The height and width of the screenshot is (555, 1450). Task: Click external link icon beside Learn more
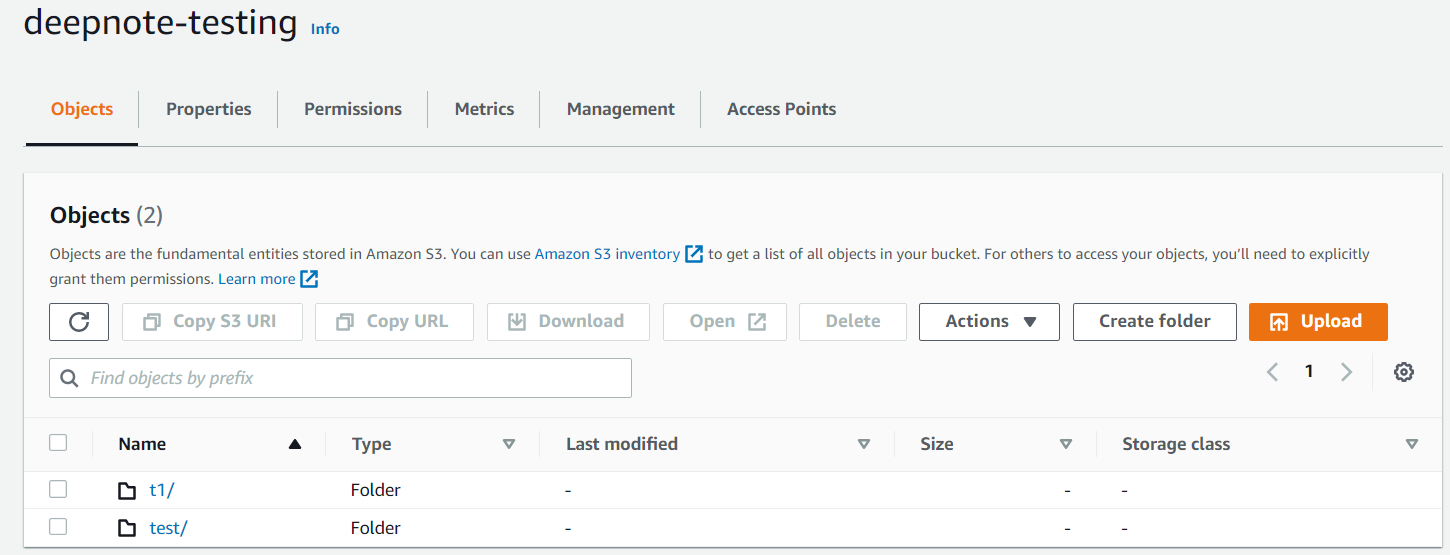(309, 279)
